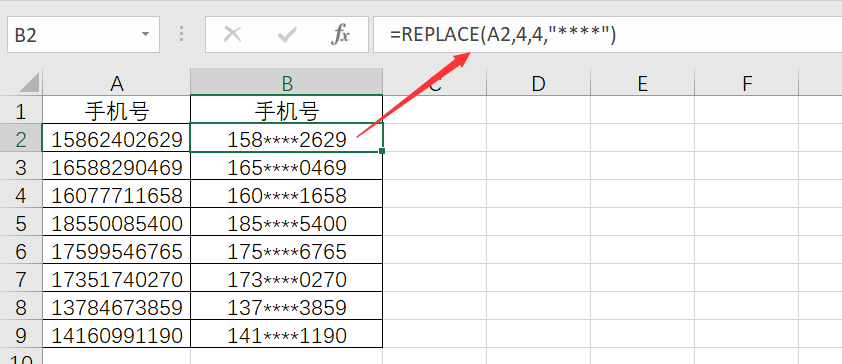Click the Enter checkmark formula icon
The image size is (842, 364).
coord(287,35)
